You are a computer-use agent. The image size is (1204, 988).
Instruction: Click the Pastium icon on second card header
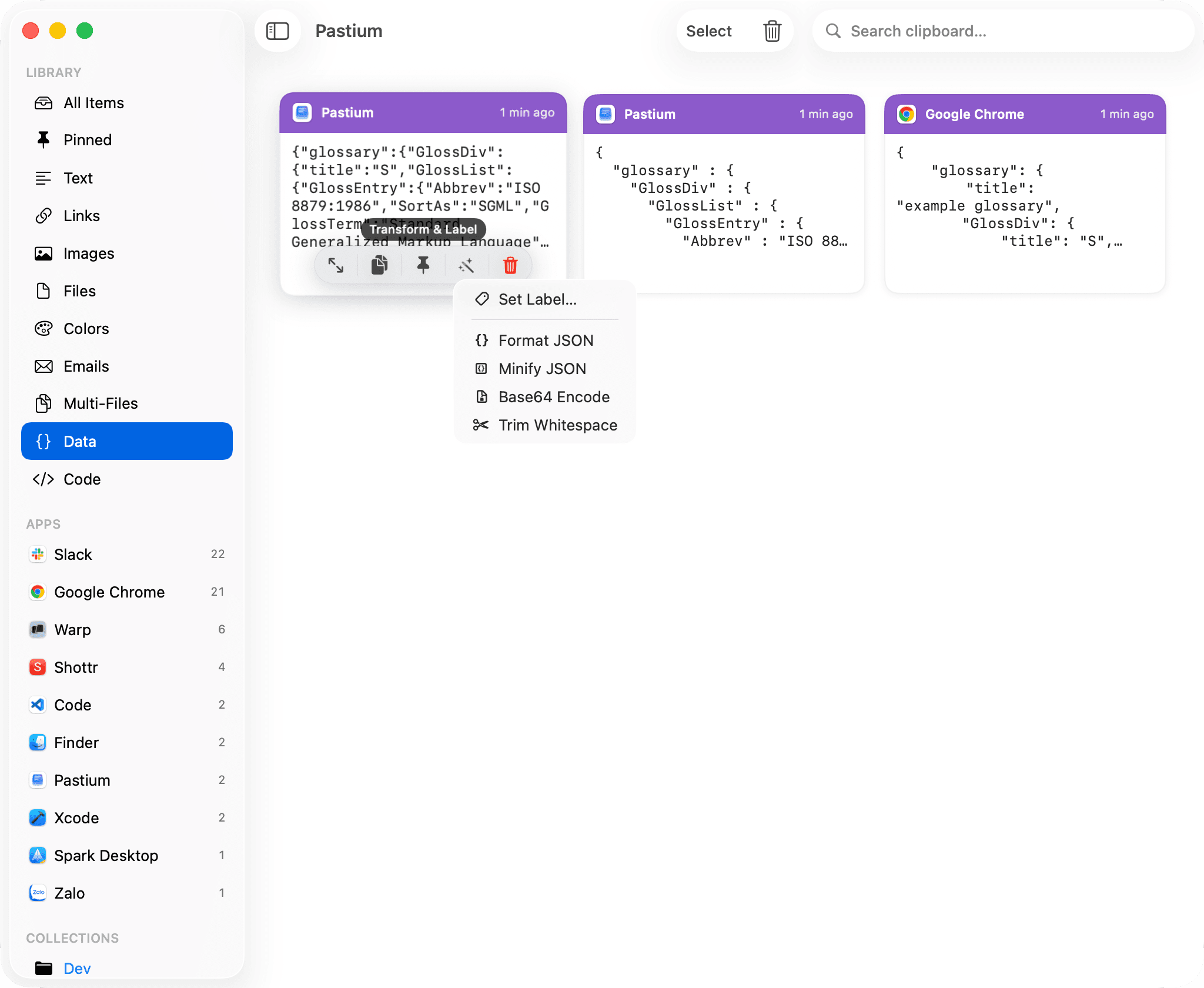tap(606, 114)
